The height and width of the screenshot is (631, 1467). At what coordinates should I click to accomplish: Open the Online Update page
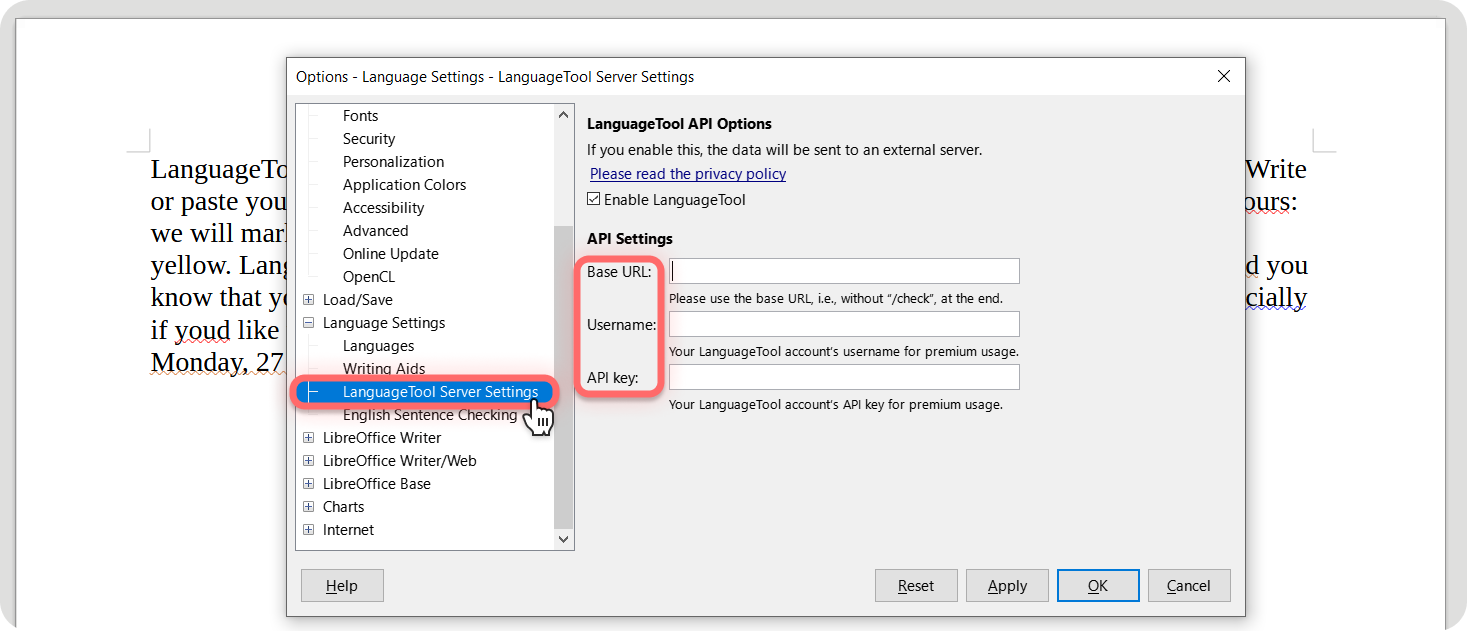[391, 254]
